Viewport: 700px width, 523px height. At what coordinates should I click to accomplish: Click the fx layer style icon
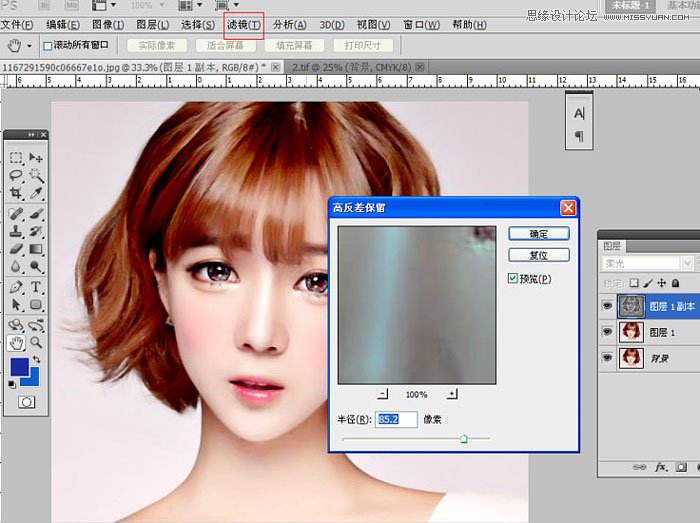661,467
